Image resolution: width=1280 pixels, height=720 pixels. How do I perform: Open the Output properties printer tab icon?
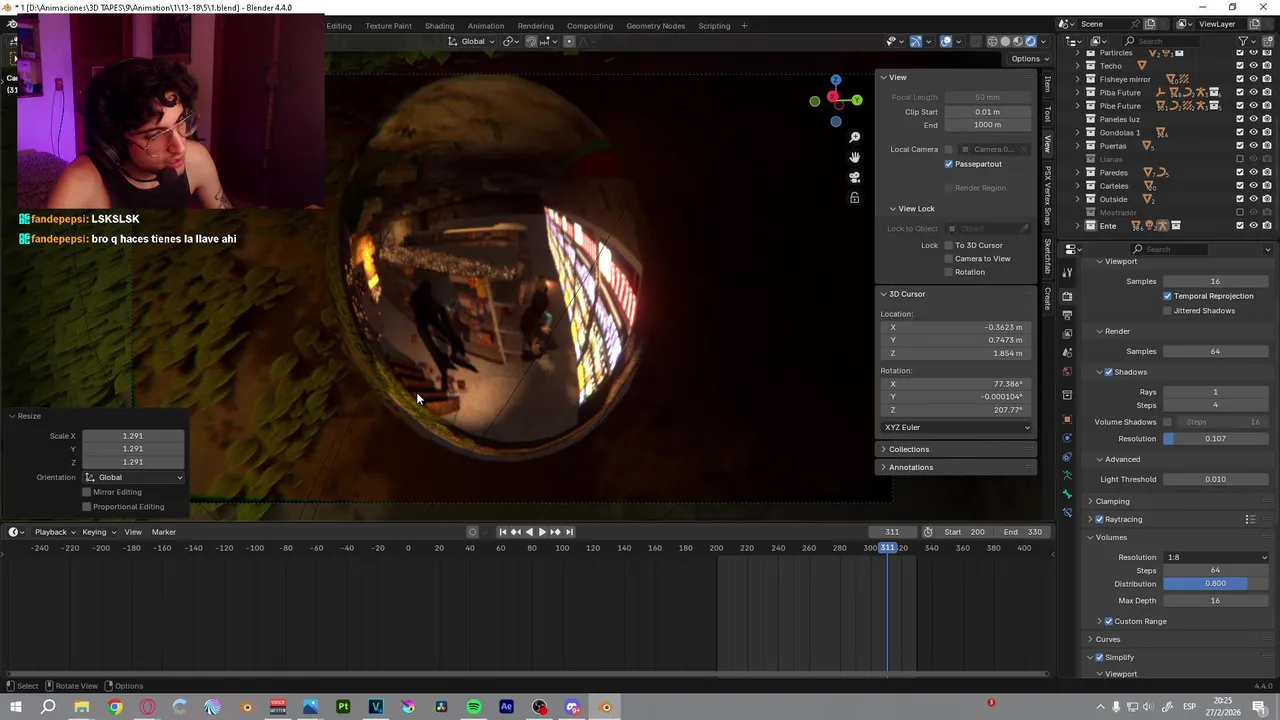1067,315
